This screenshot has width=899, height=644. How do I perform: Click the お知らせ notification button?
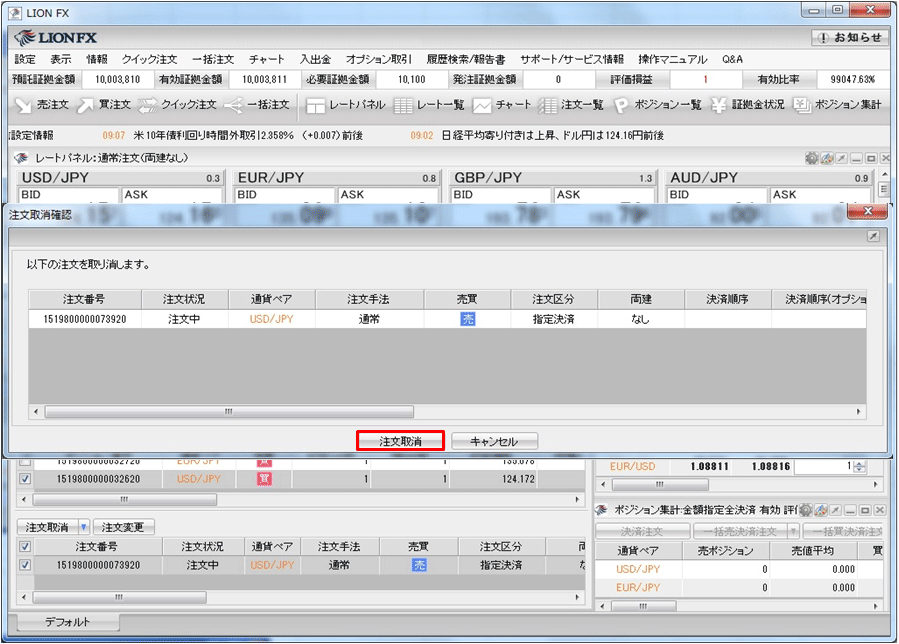click(x=850, y=38)
